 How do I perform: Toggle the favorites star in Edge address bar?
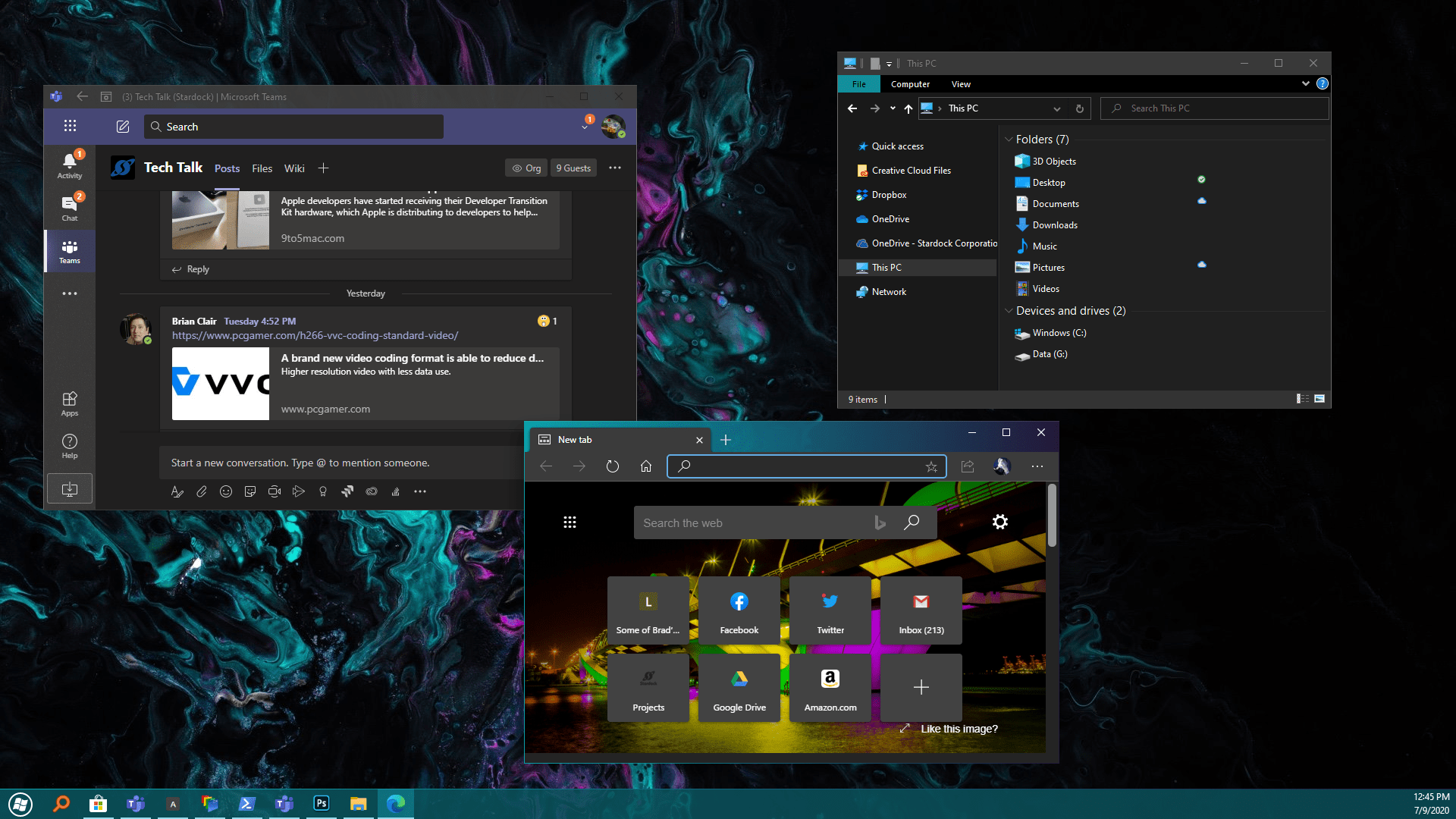[930, 466]
